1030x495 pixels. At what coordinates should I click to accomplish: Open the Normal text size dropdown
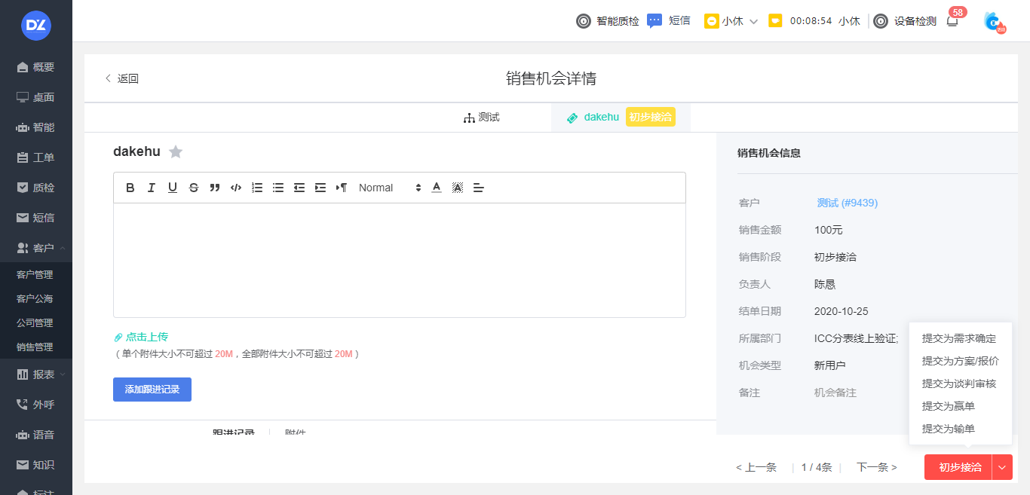click(x=389, y=188)
